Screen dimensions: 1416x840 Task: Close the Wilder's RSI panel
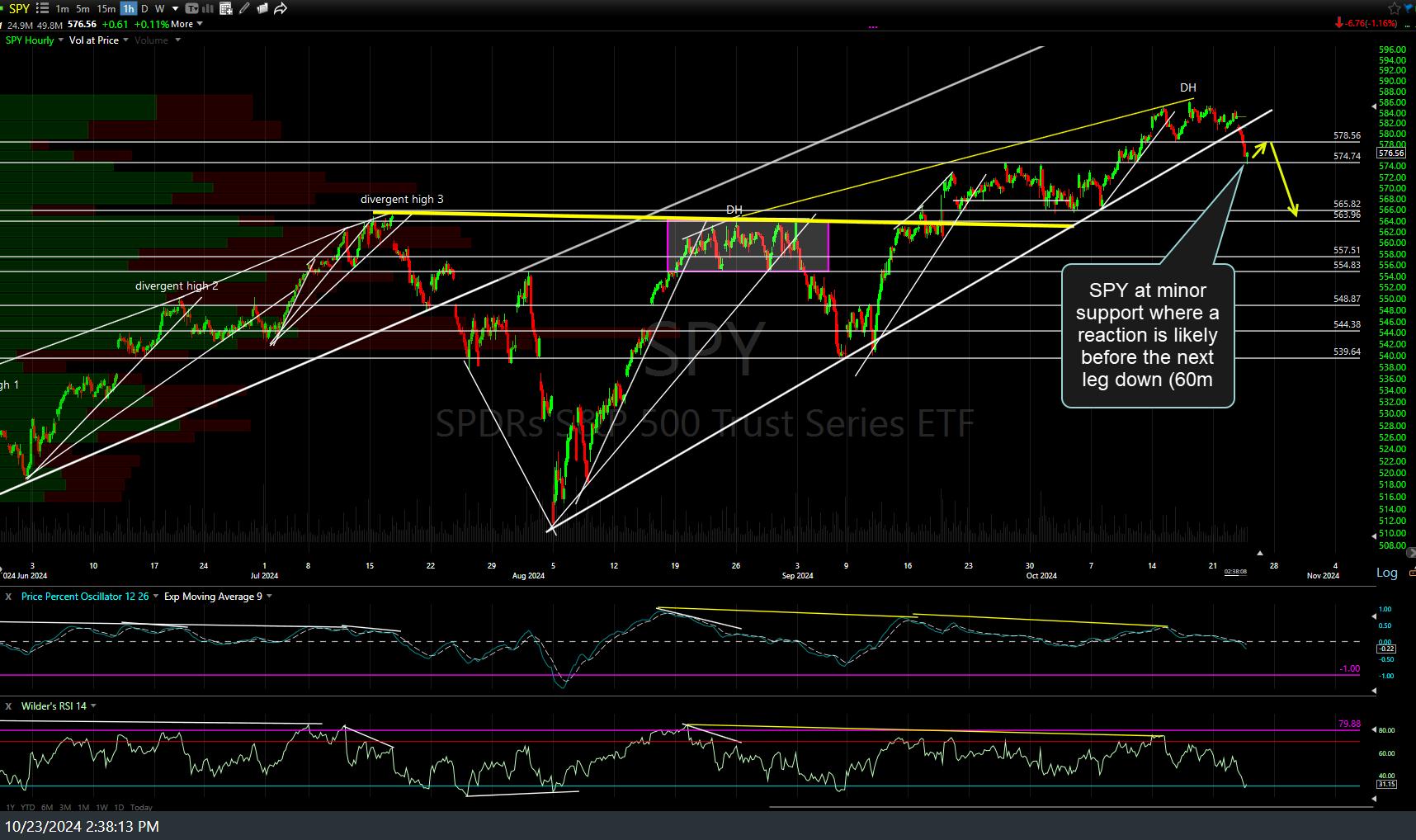coord(9,706)
